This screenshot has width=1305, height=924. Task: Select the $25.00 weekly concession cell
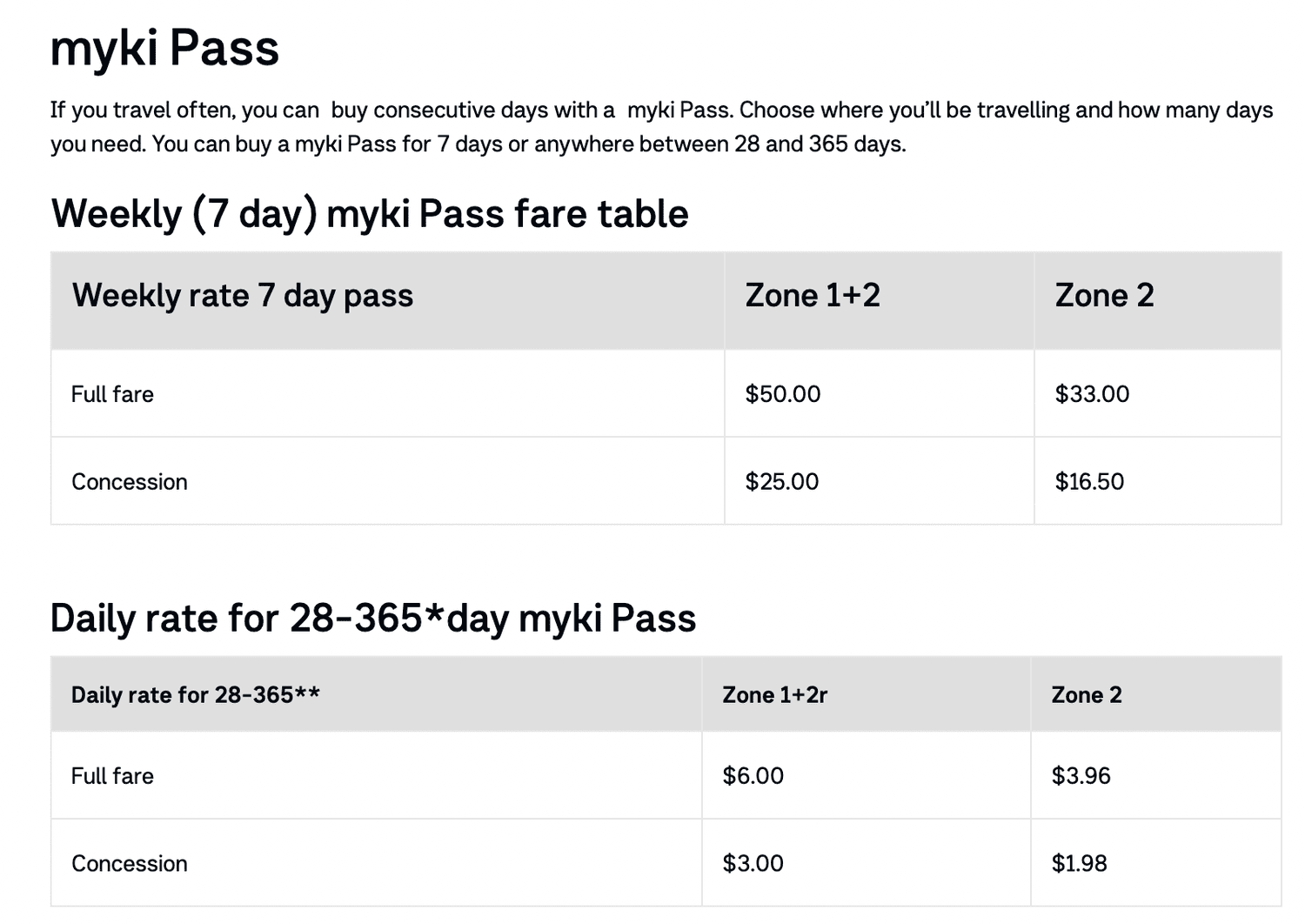click(x=782, y=482)
